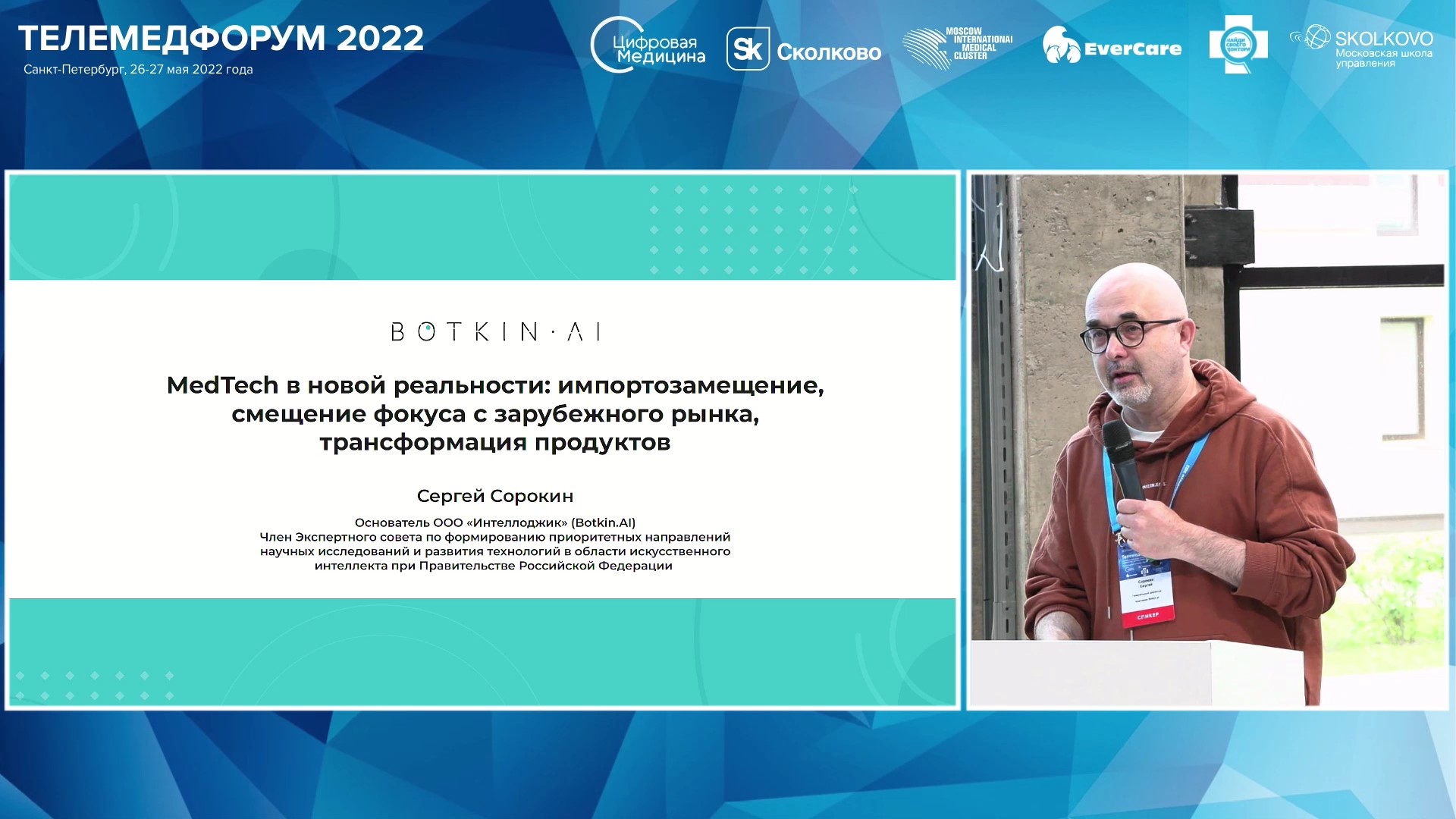1456x819 pixels.
Task: Click the BOTKIN·AI logo on slide
Action: 496,331
